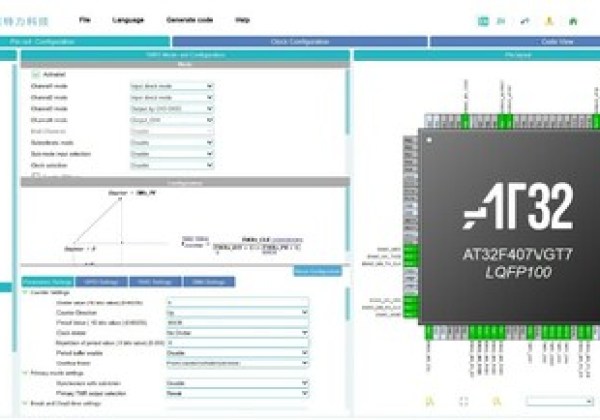Open the Period buffer enable dropdown
Screen dimensions: 600x420
pyautogui.click(x=237, y=352)
